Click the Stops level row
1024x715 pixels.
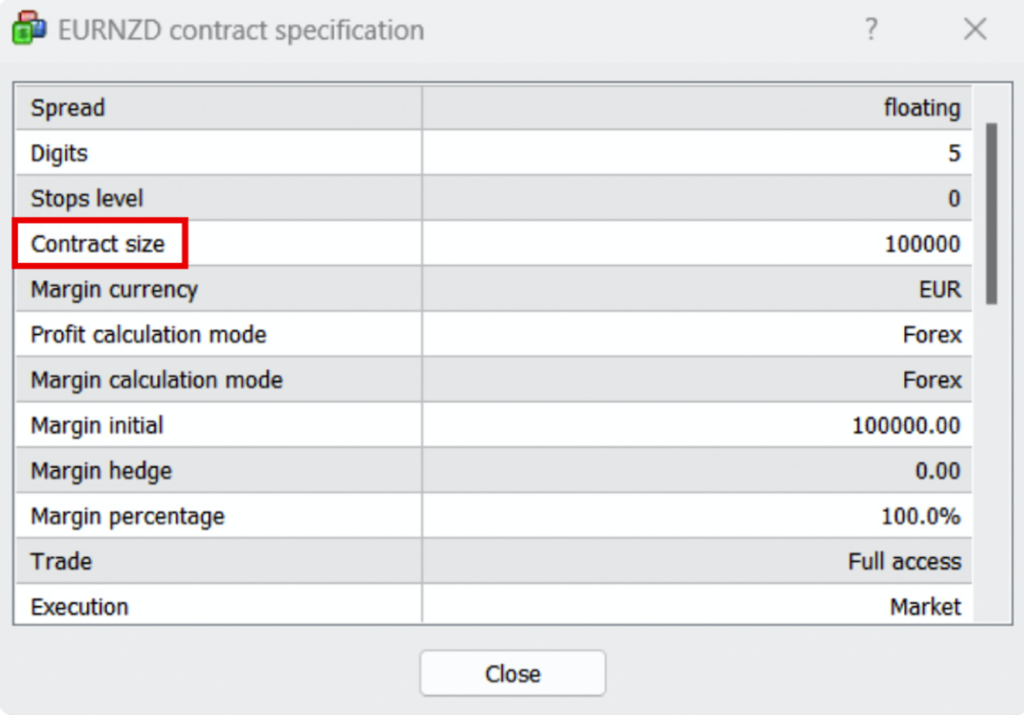click(x=494, y=198)
